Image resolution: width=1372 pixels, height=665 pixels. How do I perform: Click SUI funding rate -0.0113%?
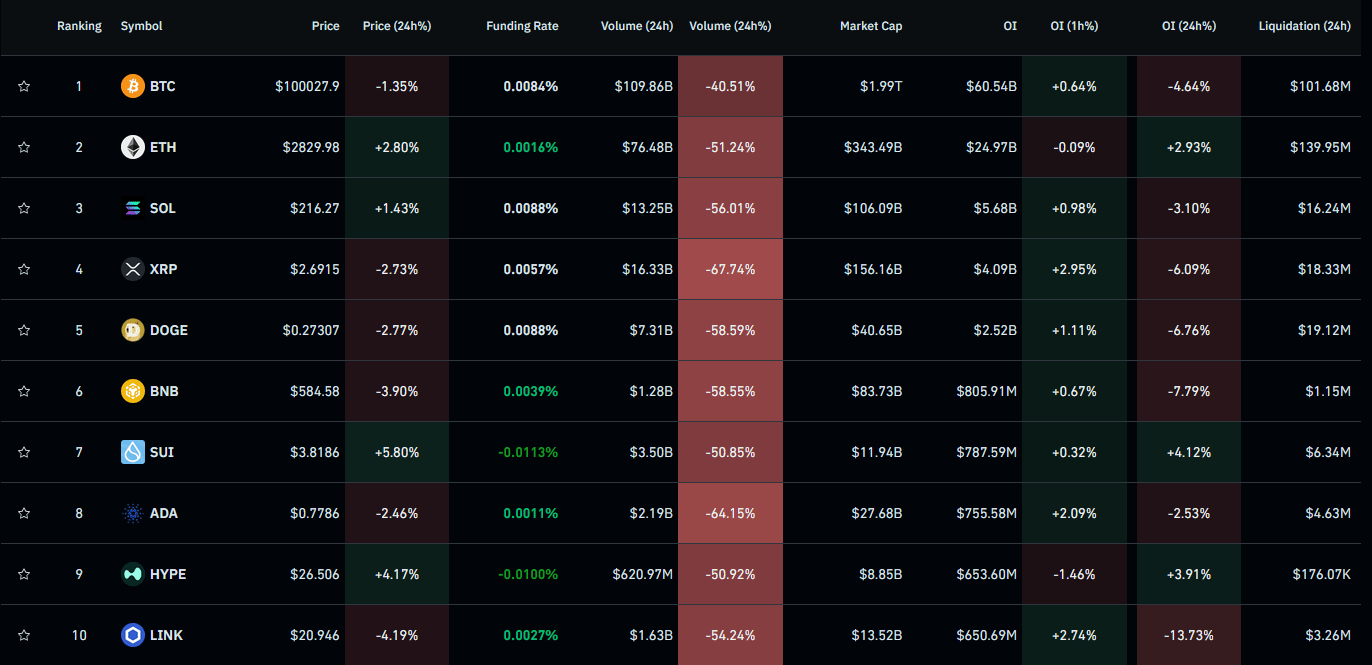528,453
